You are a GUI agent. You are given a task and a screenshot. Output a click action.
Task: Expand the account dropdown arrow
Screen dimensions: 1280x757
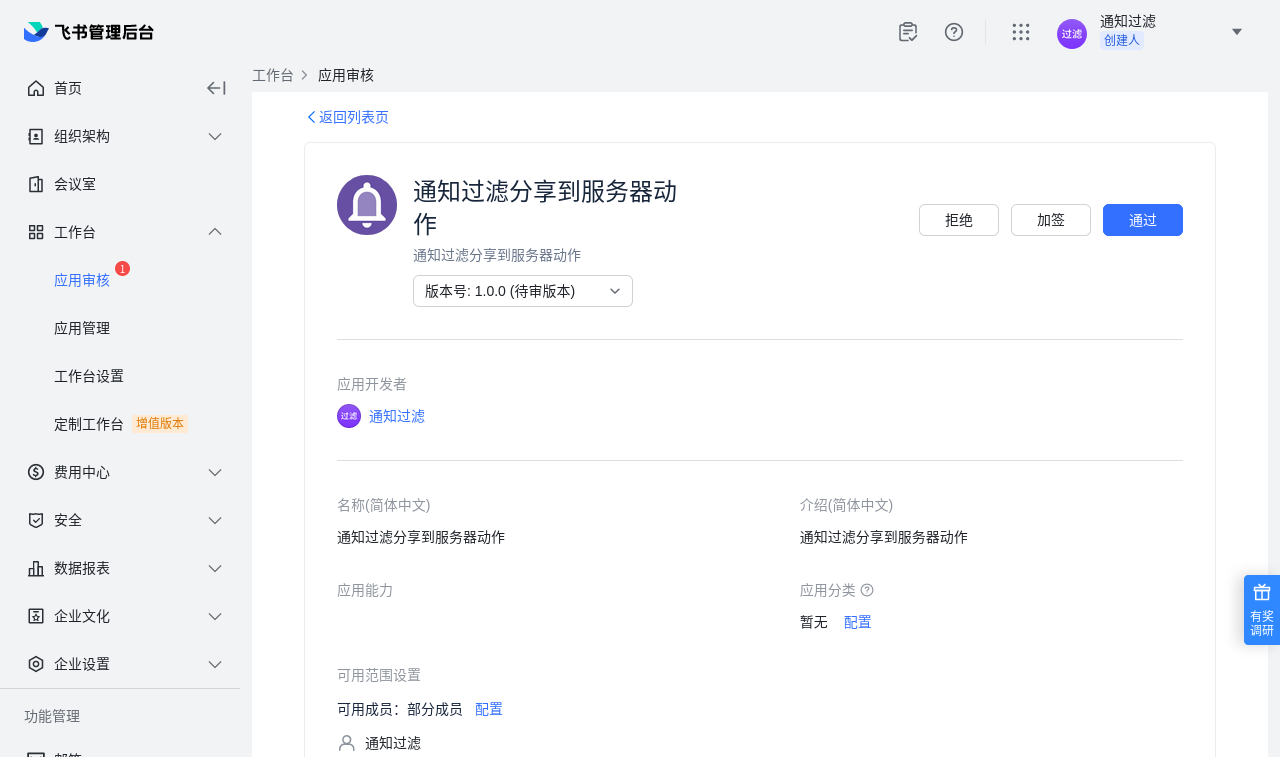1237,32
